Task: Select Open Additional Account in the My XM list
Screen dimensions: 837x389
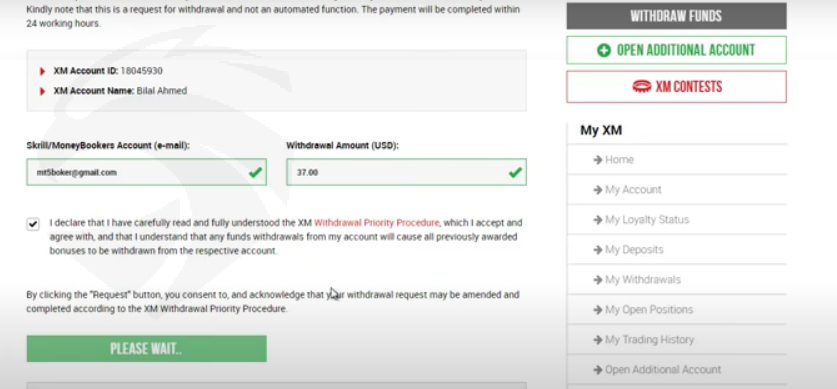Action: coord(676,369)
